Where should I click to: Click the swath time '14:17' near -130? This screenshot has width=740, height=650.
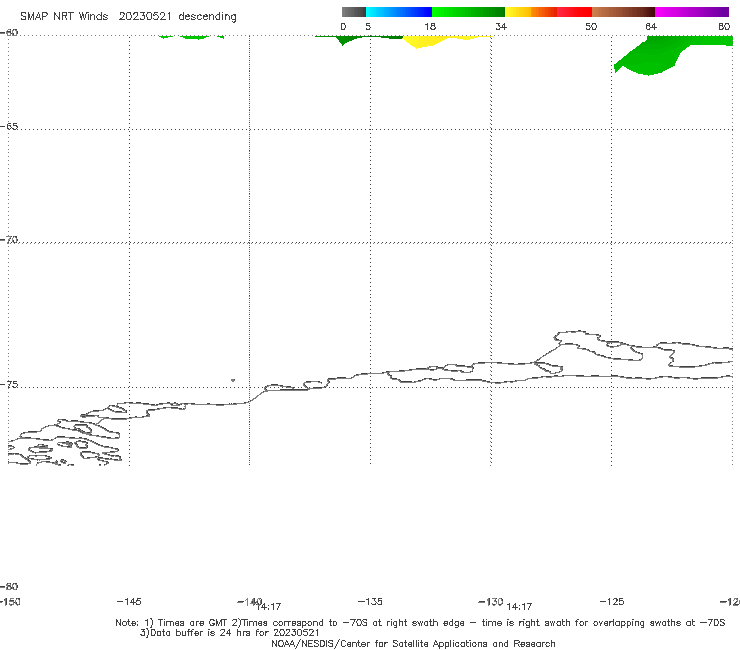(x=519, y=607)
